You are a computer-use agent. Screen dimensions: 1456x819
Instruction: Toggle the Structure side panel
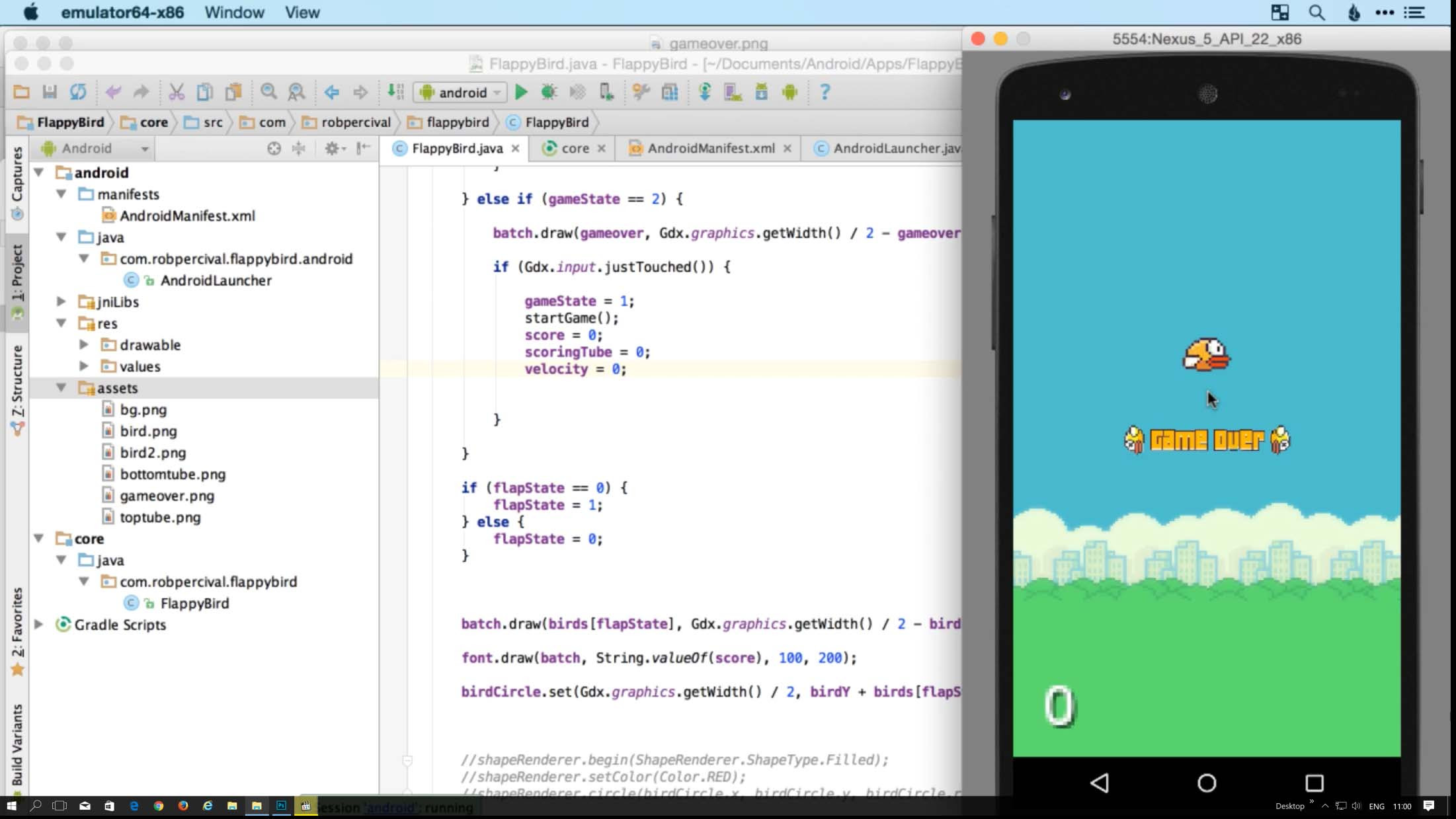pos(17,390)
